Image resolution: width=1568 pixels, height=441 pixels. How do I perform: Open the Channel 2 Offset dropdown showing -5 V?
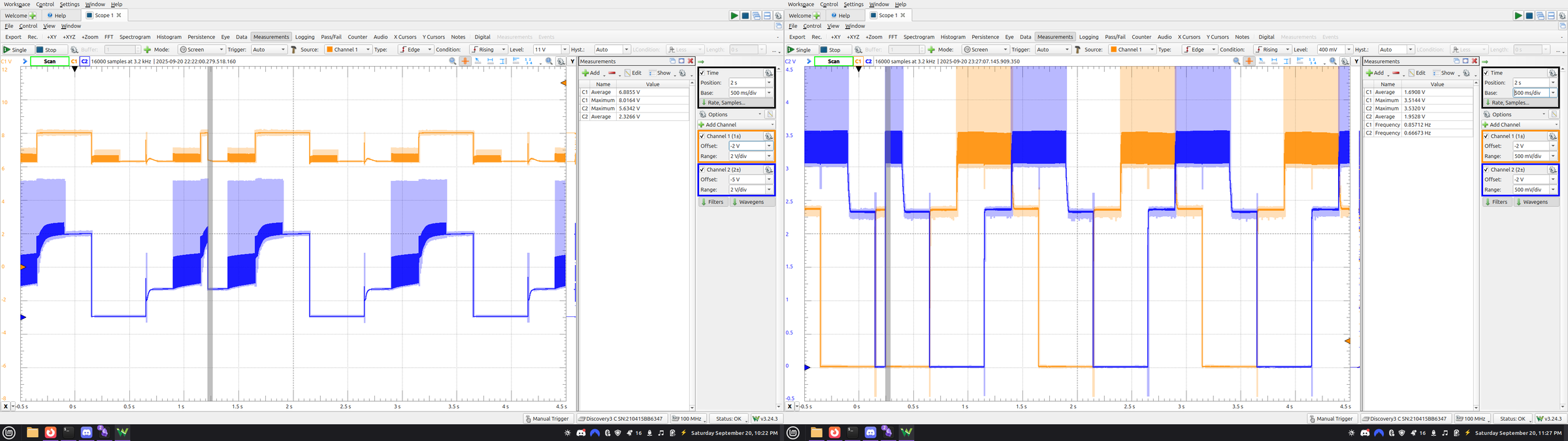click(769, 180)
